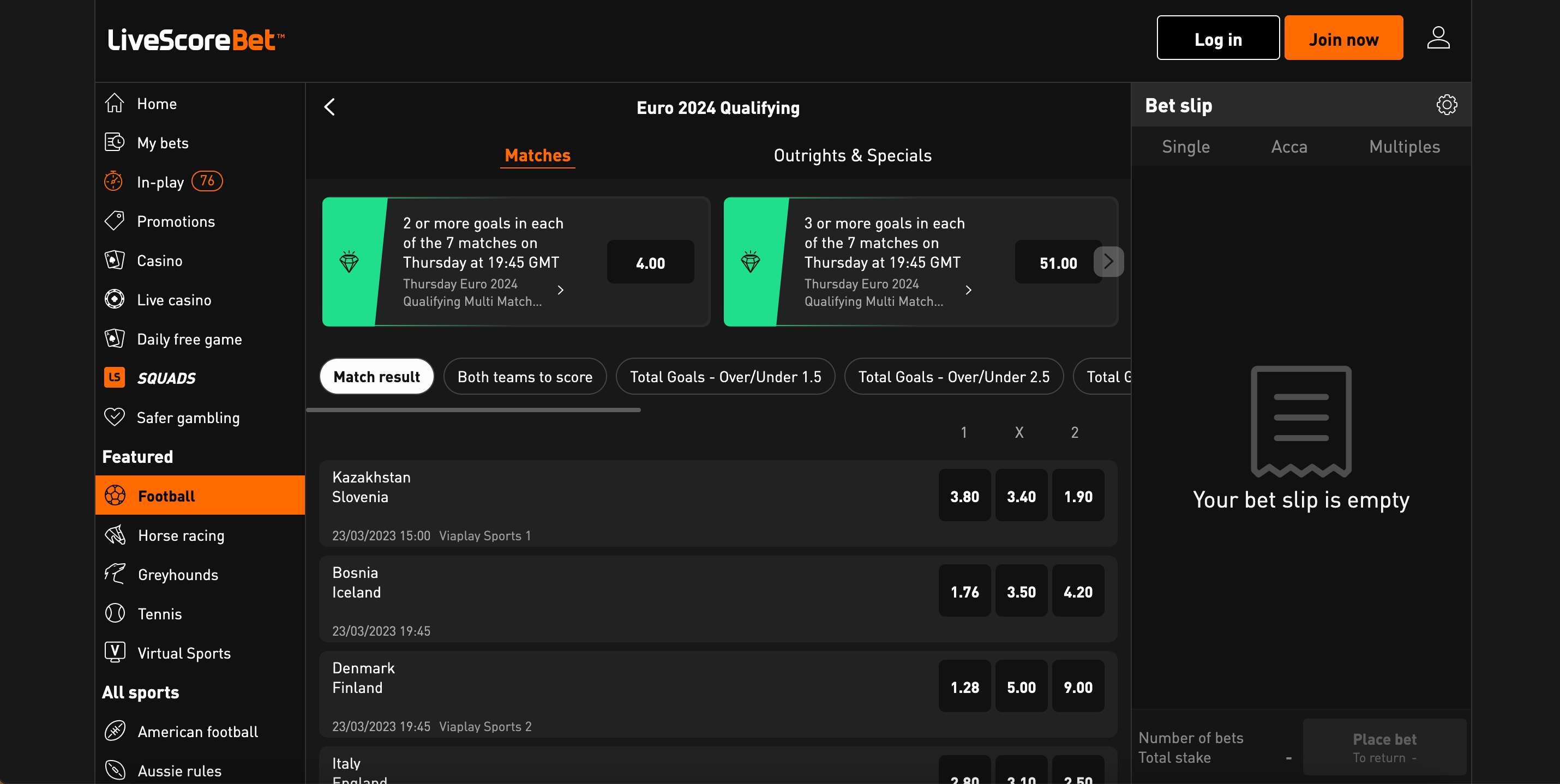Select Both teams to score filter
This screenshot has height=784, width=1560.
coord(524,377)
